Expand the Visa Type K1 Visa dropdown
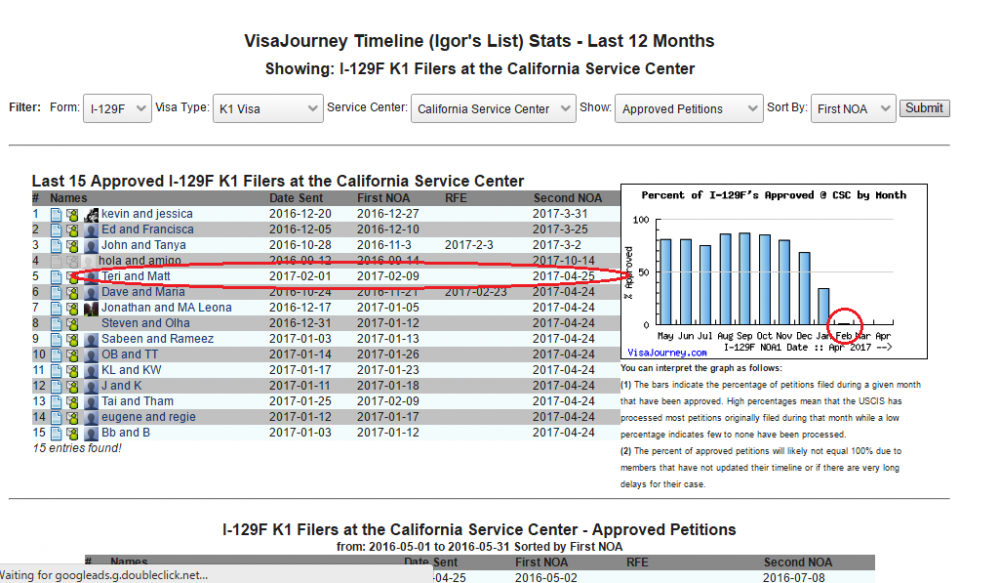This screenshot has height=583, width=1000. click(268, 108)
